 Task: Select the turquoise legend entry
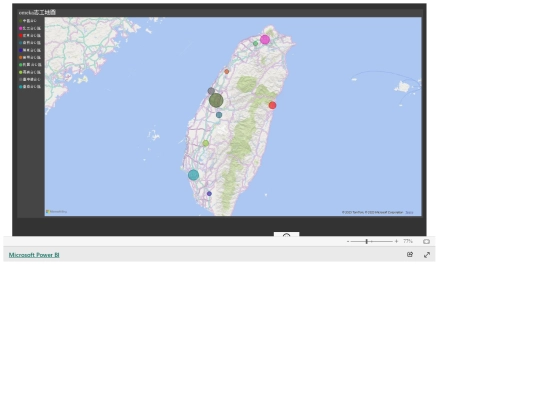(30, 87)
